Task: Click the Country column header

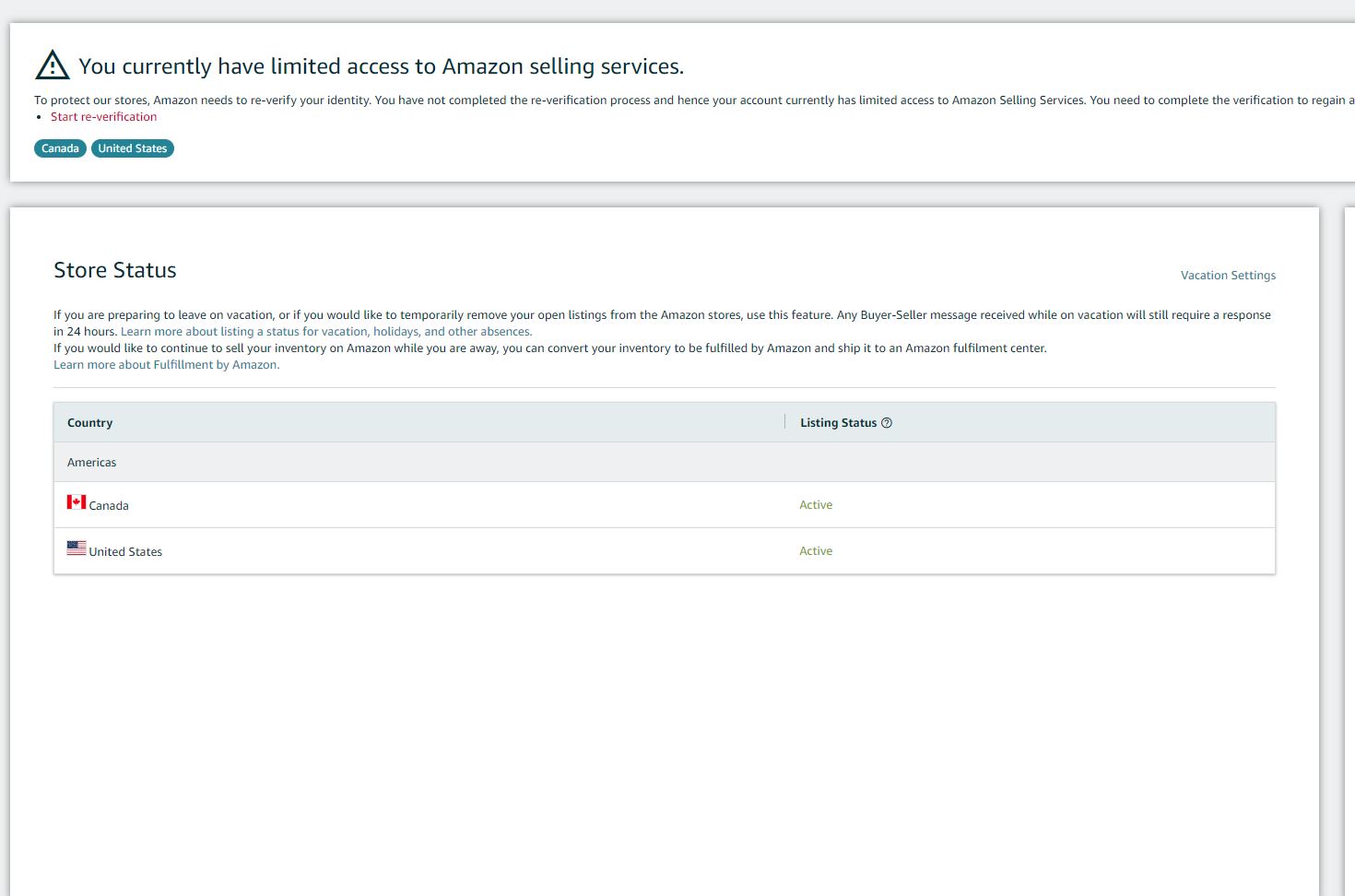Action: tap(89, 423)
